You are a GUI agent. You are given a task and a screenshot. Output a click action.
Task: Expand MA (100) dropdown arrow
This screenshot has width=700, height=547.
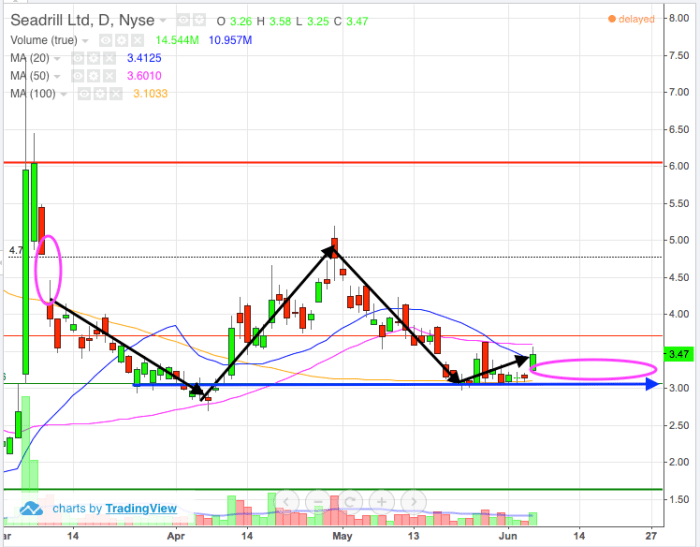tap(63, 94)
